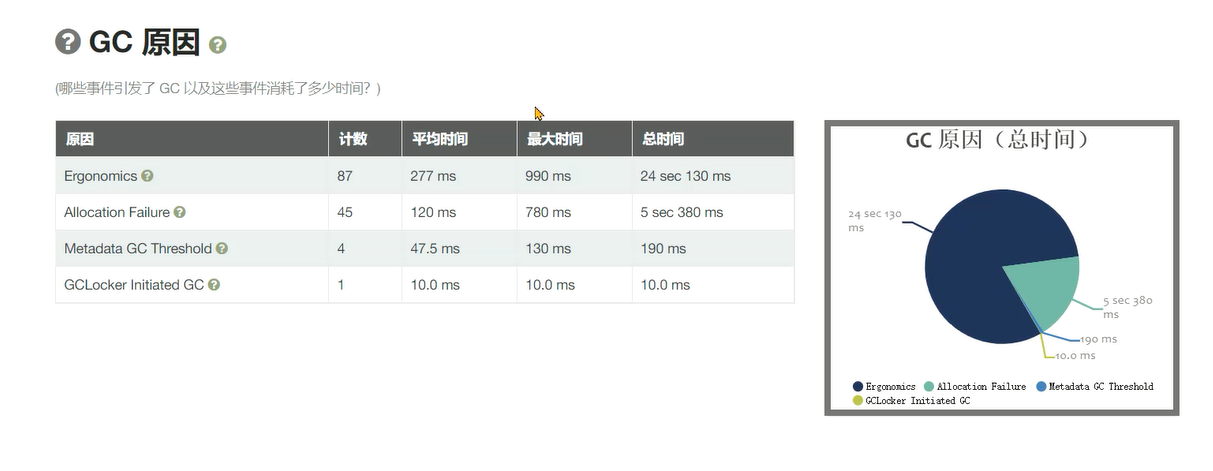Open help icon beside Metadata GC Threshold
The width and height of the screenshot is (1213, 471).
coord(222,248)
